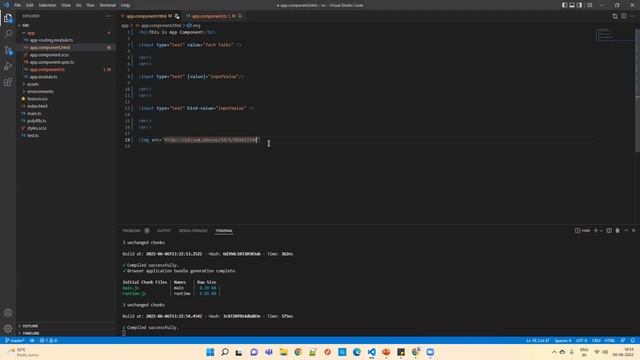
Task: Open the Search view in activity bar
Action: (x=8, y=33)
